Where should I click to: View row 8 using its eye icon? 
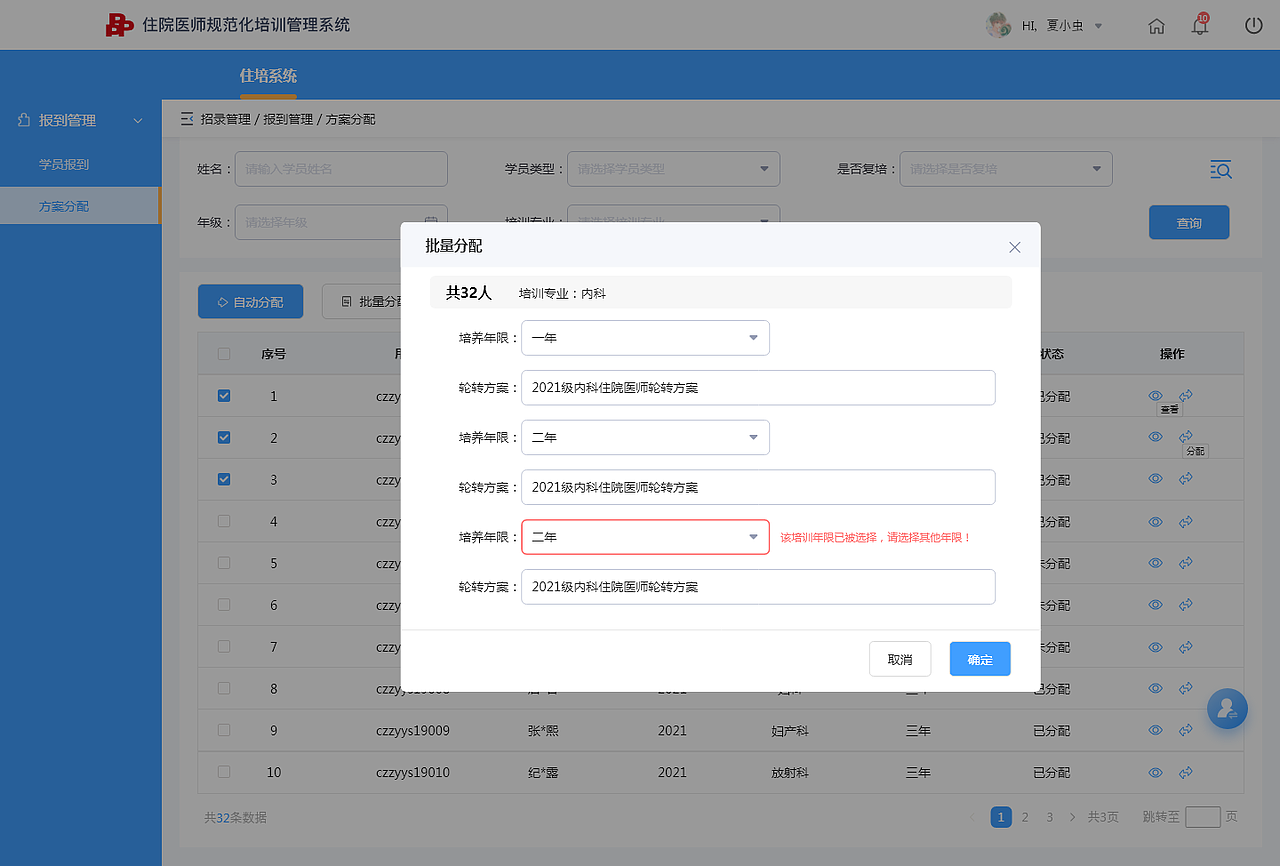point(1156,688)
